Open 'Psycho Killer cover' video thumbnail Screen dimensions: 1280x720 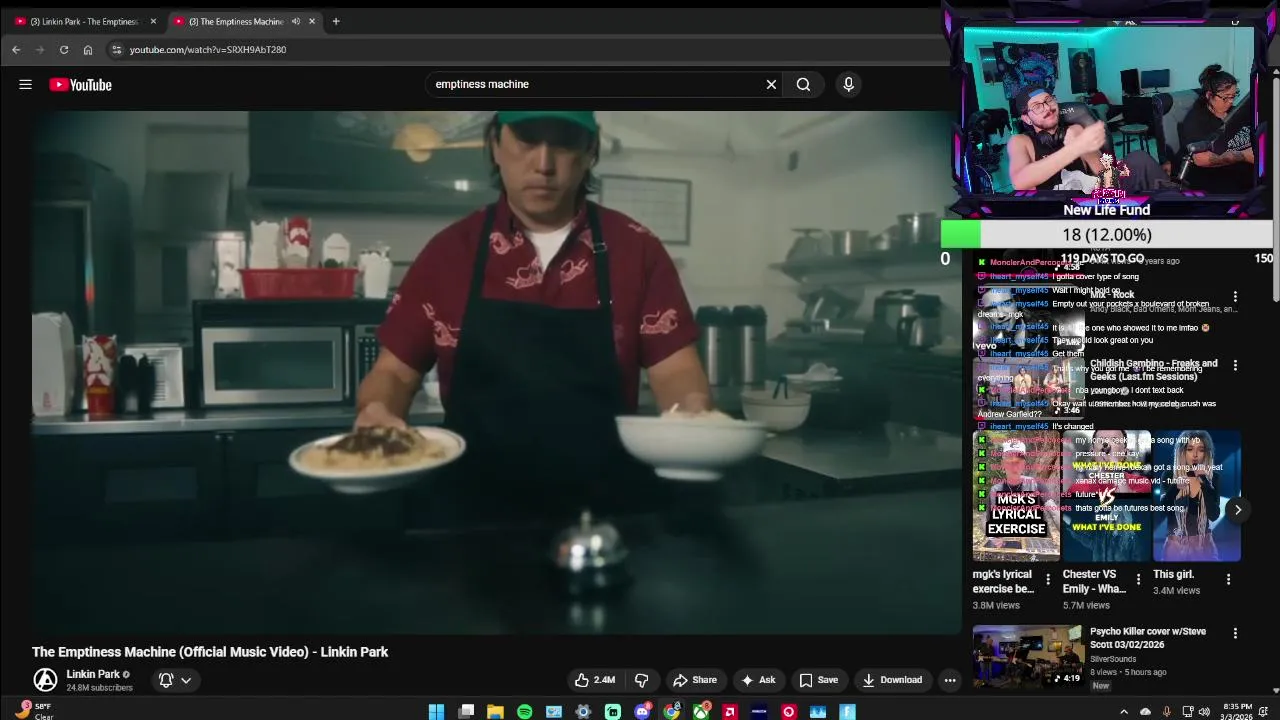click(1027, 656)
